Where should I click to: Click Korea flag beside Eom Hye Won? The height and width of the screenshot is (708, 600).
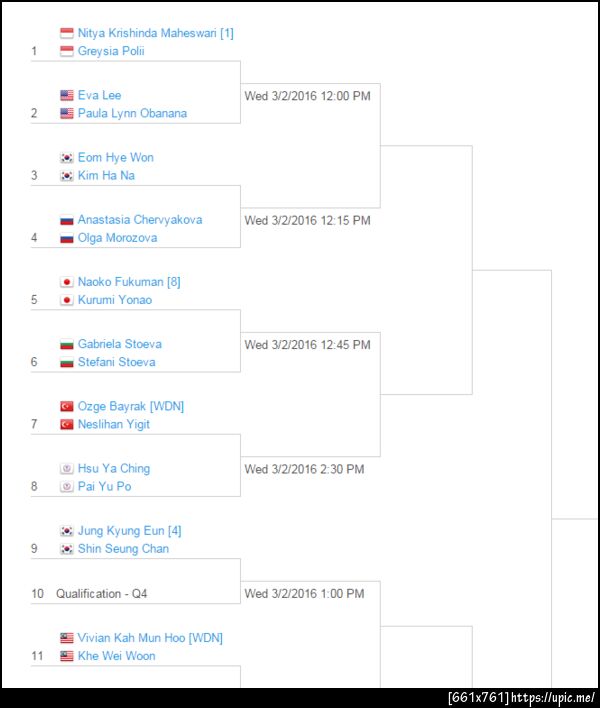[x=67, y=157]
